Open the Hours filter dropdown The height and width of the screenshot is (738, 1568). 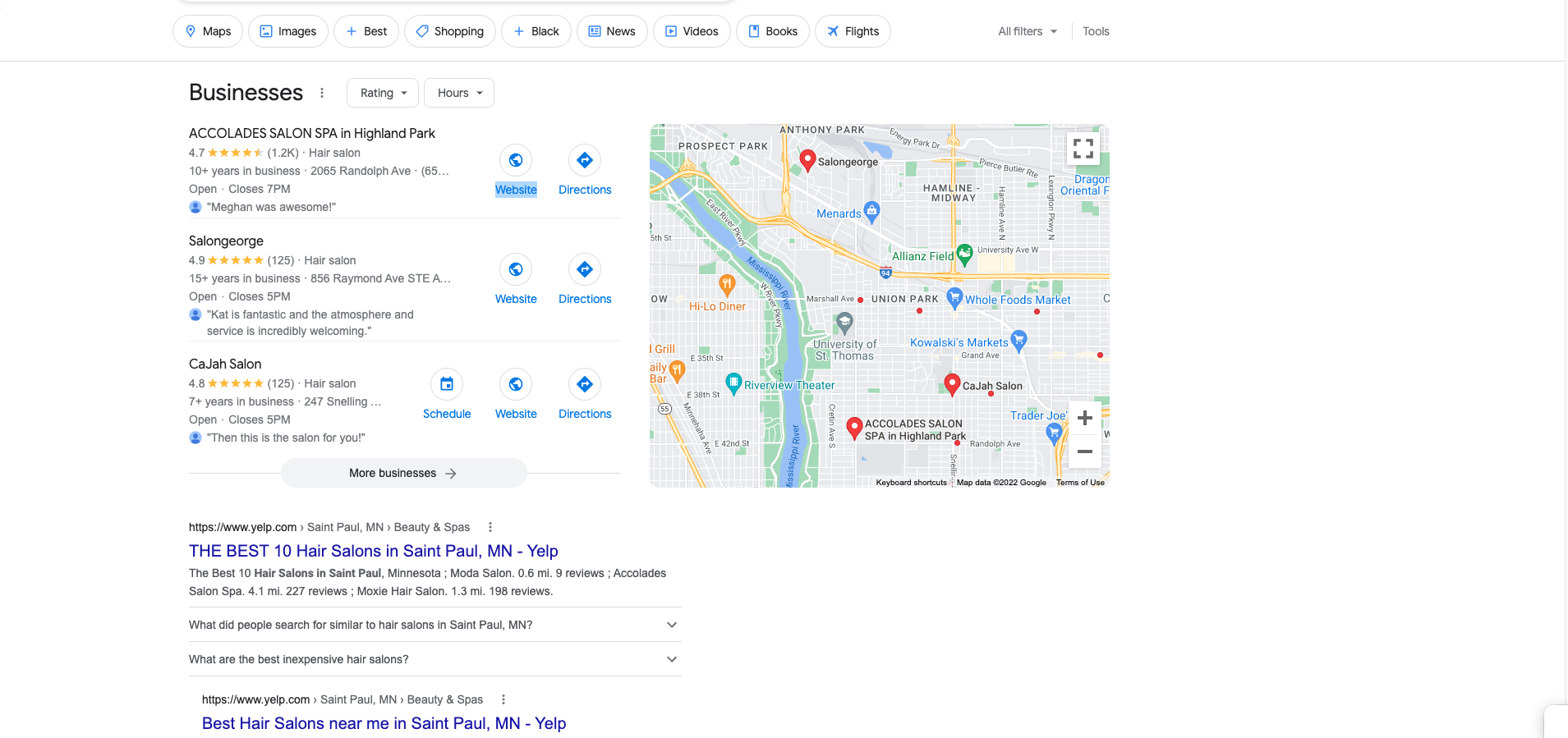[459, 93]
